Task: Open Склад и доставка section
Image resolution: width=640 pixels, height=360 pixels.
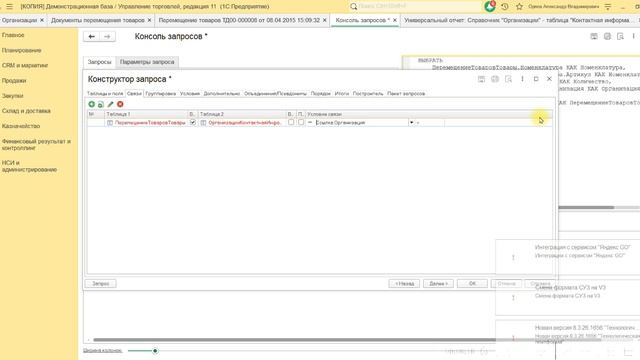Action: [x=26, y=111]
